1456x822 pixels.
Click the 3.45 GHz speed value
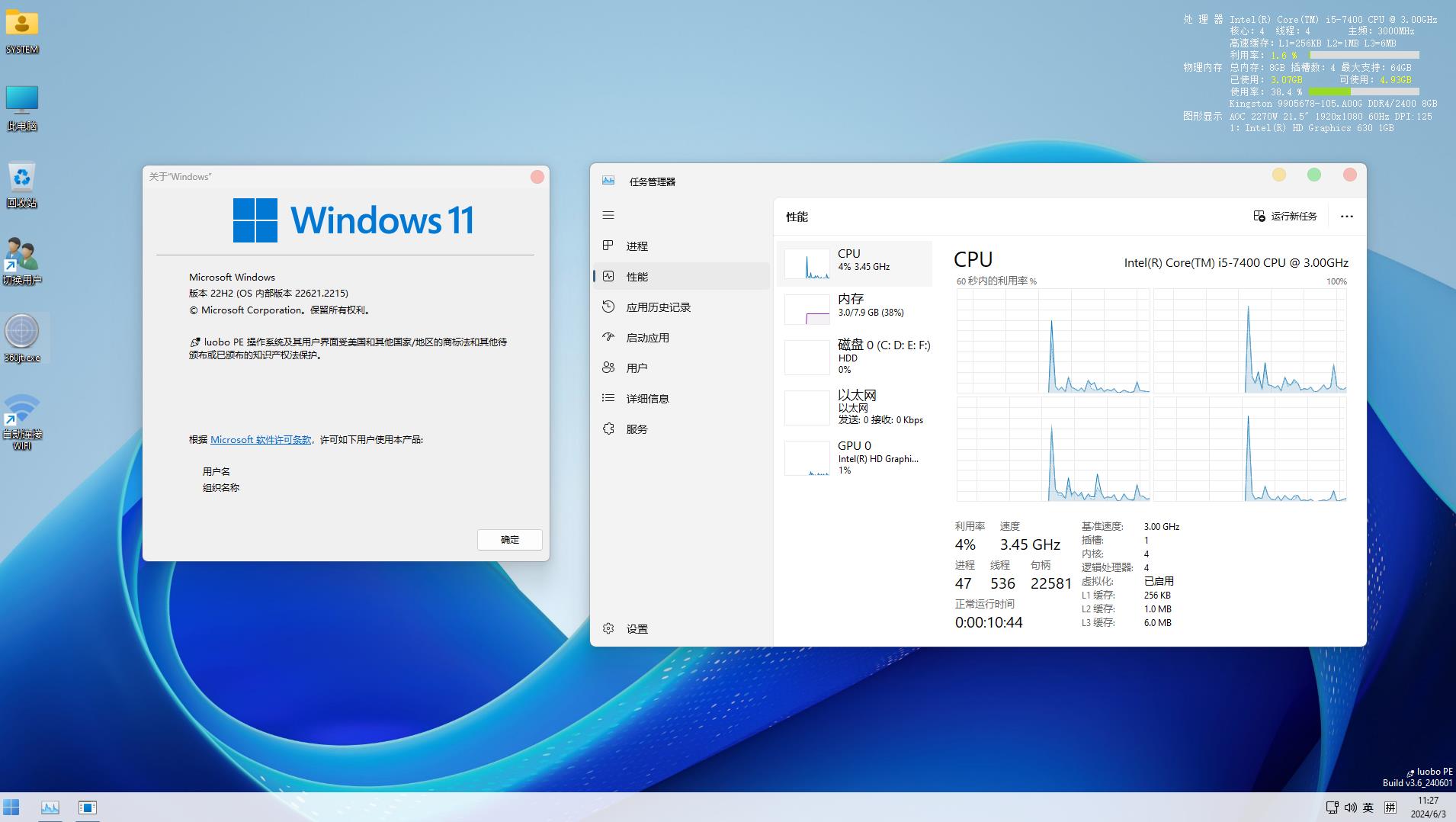[1030, 544]
